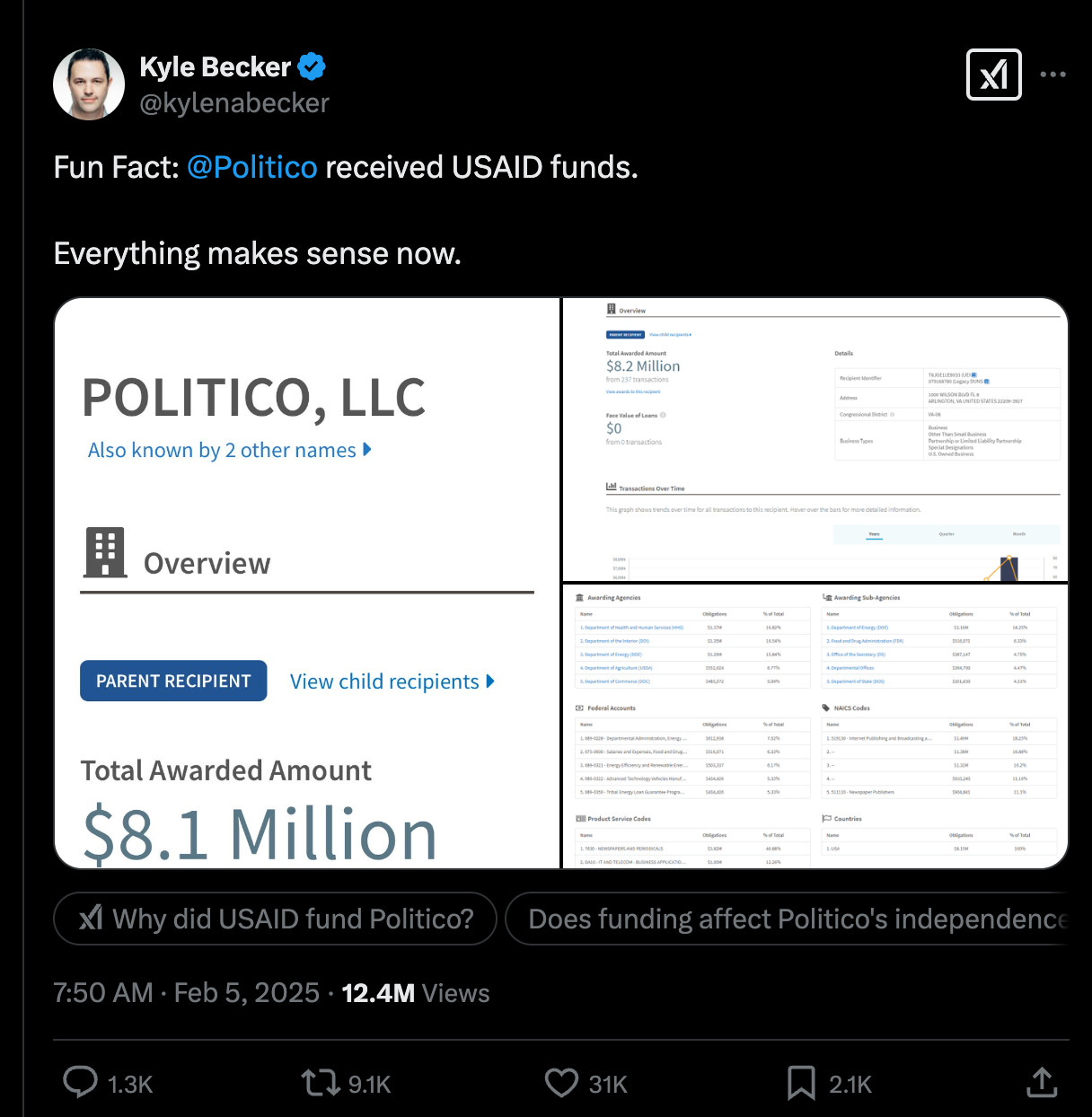Screen dimensions: 1092x1117
Task: Open Grok analysis via the xAI icon
Action: [993, 75]
